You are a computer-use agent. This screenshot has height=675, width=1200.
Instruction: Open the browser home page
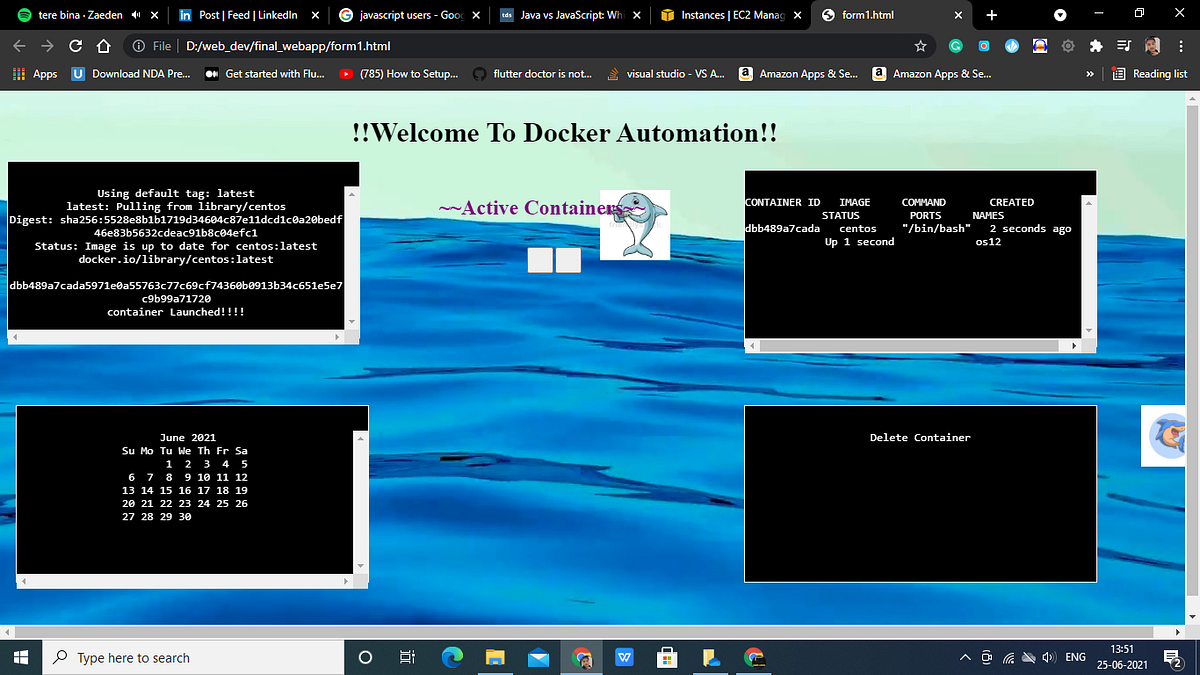[x=103, y=46]
